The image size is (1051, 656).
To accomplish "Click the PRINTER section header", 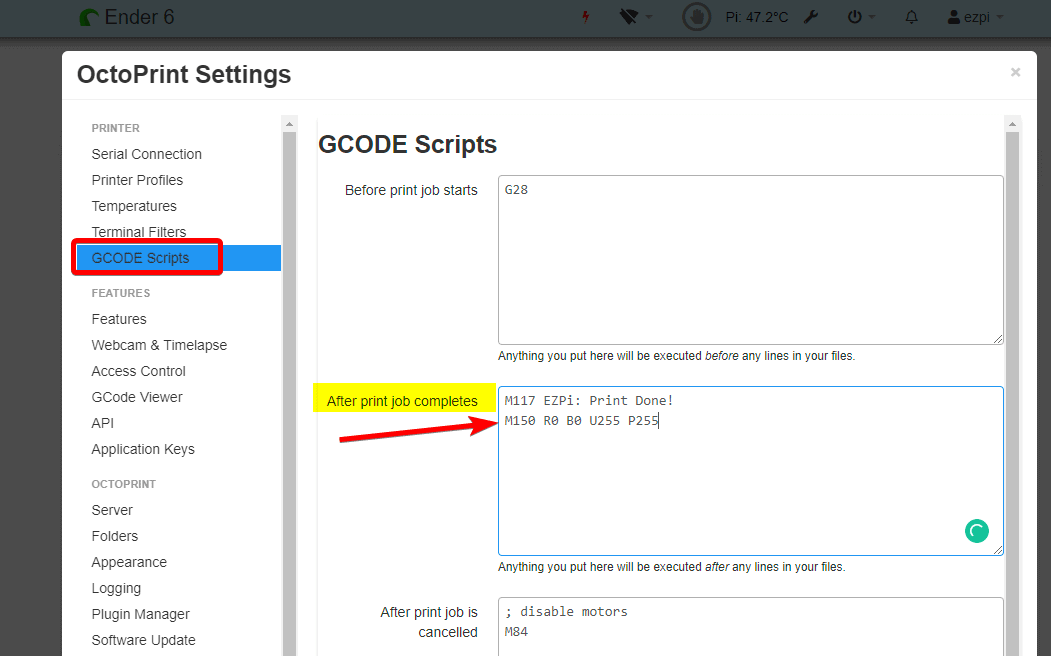I will 116,128.
